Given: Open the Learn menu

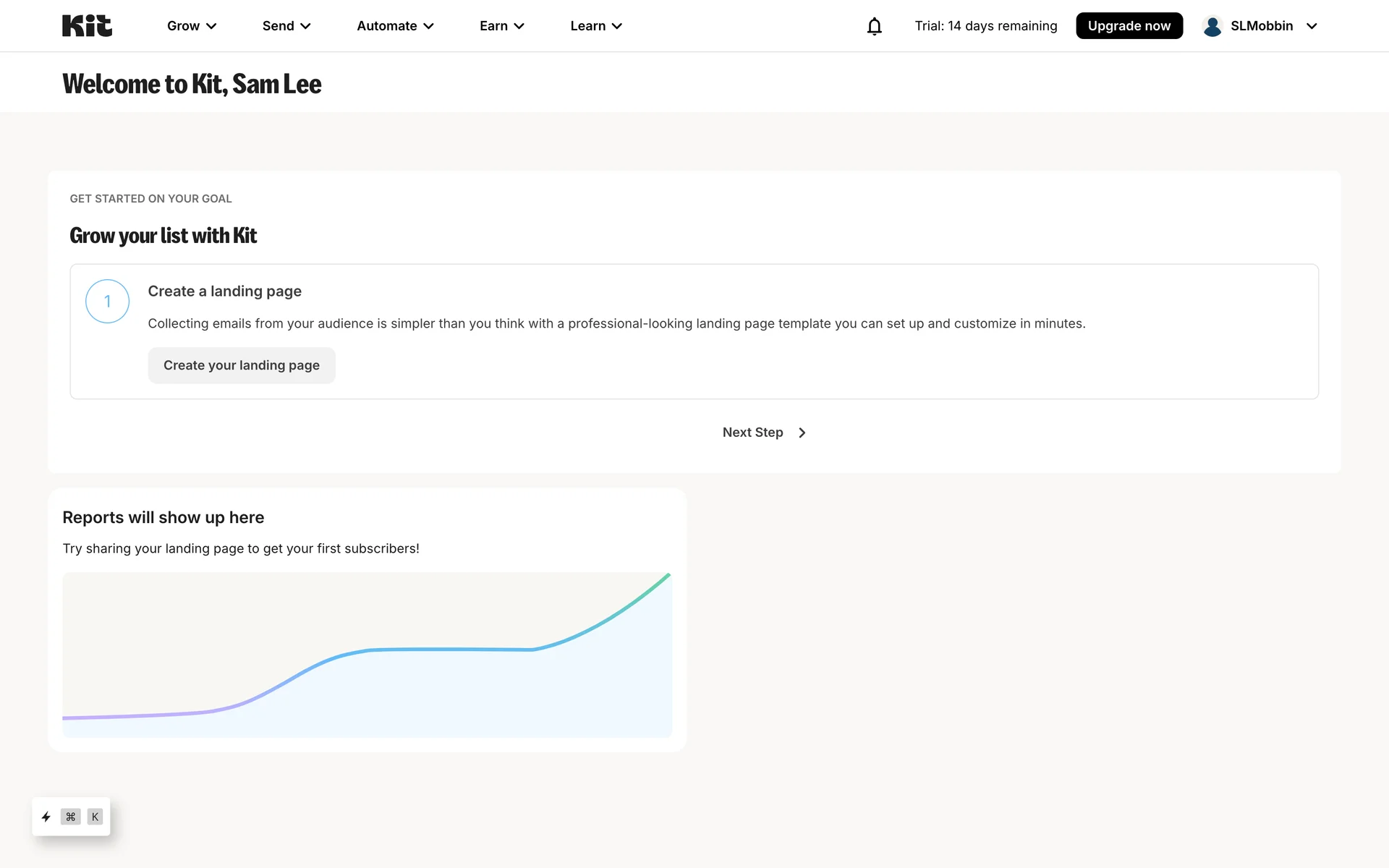Looking at the screenshot, I should coord(596,26).
